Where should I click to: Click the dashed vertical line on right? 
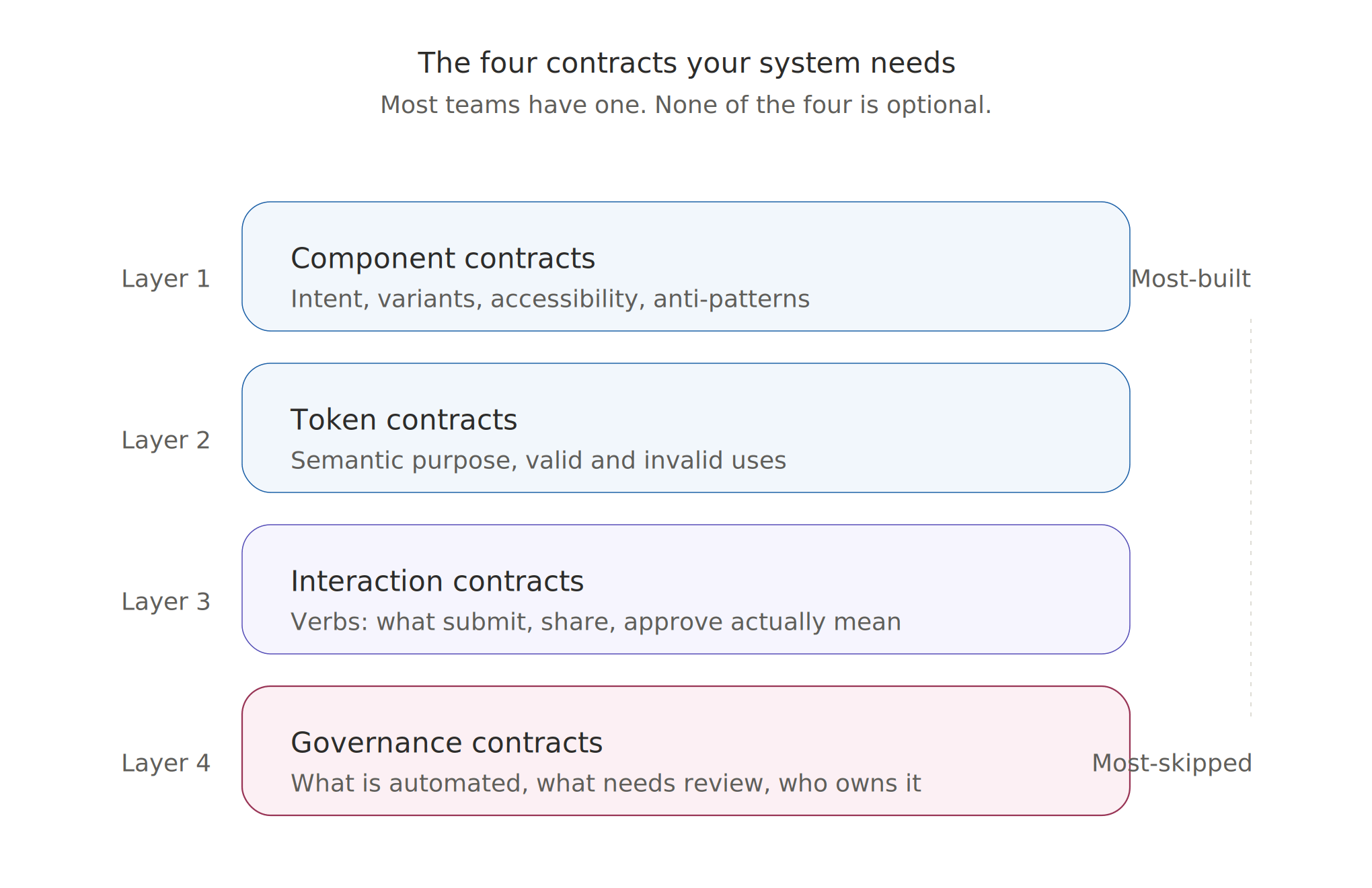point(1251,518)
